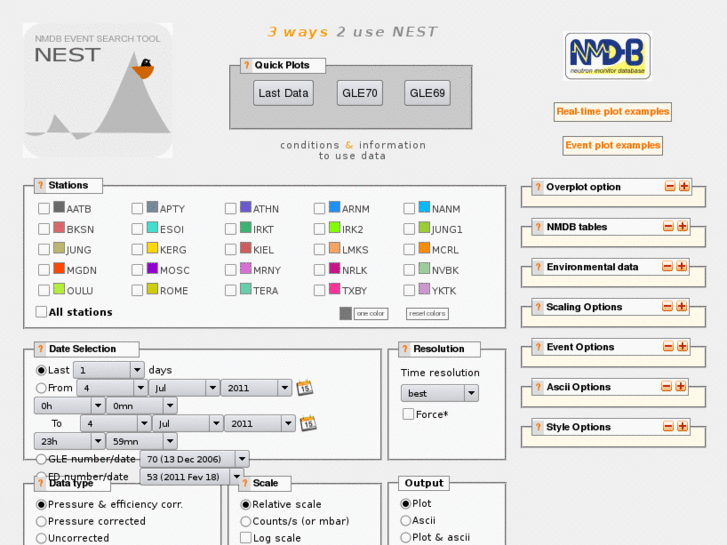Expand Ascii Options with plus icon
727x545 pixels.
click(x=681, y=386)
